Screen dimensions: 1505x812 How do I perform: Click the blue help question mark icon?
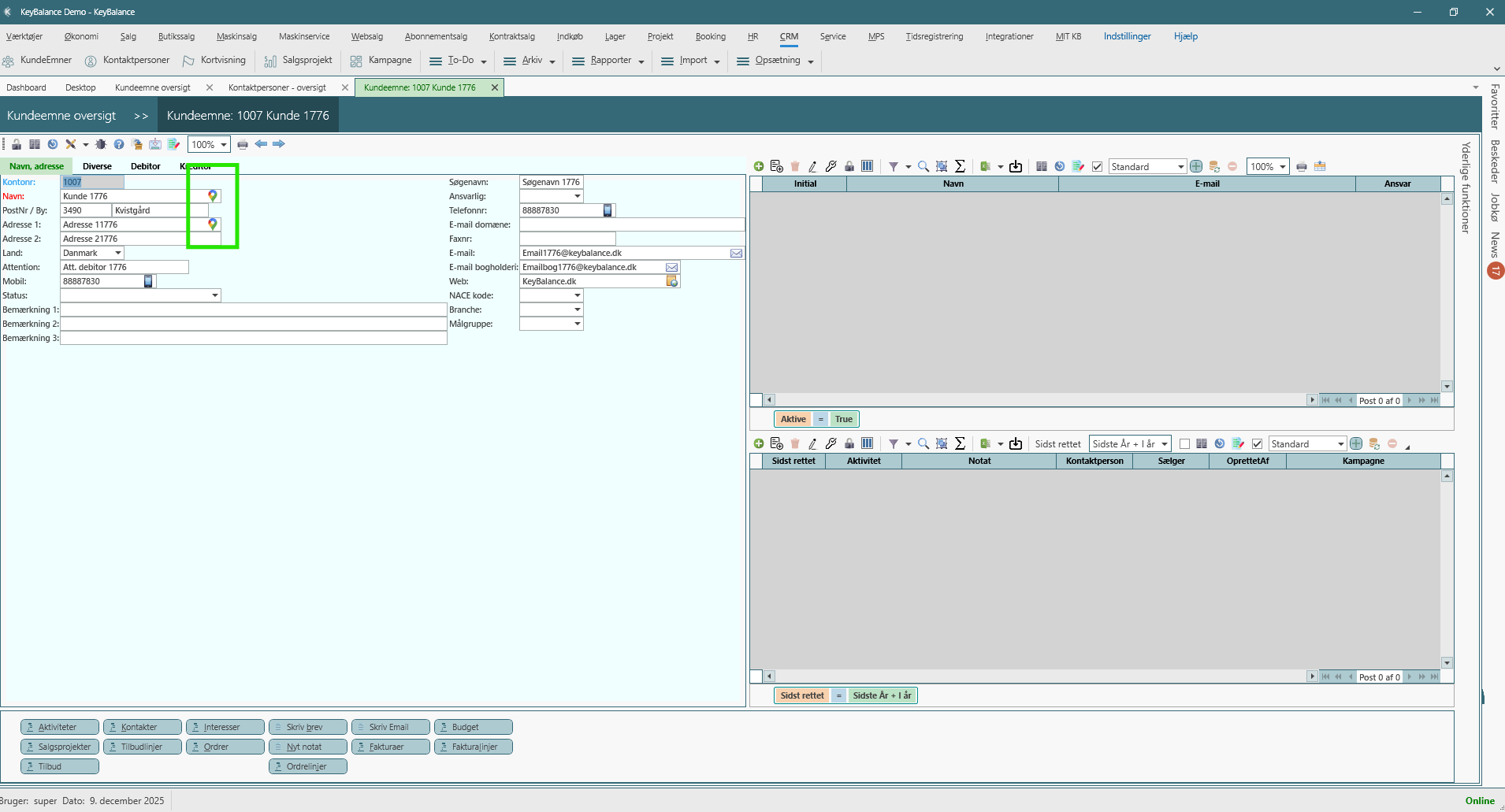click(119, 144)
